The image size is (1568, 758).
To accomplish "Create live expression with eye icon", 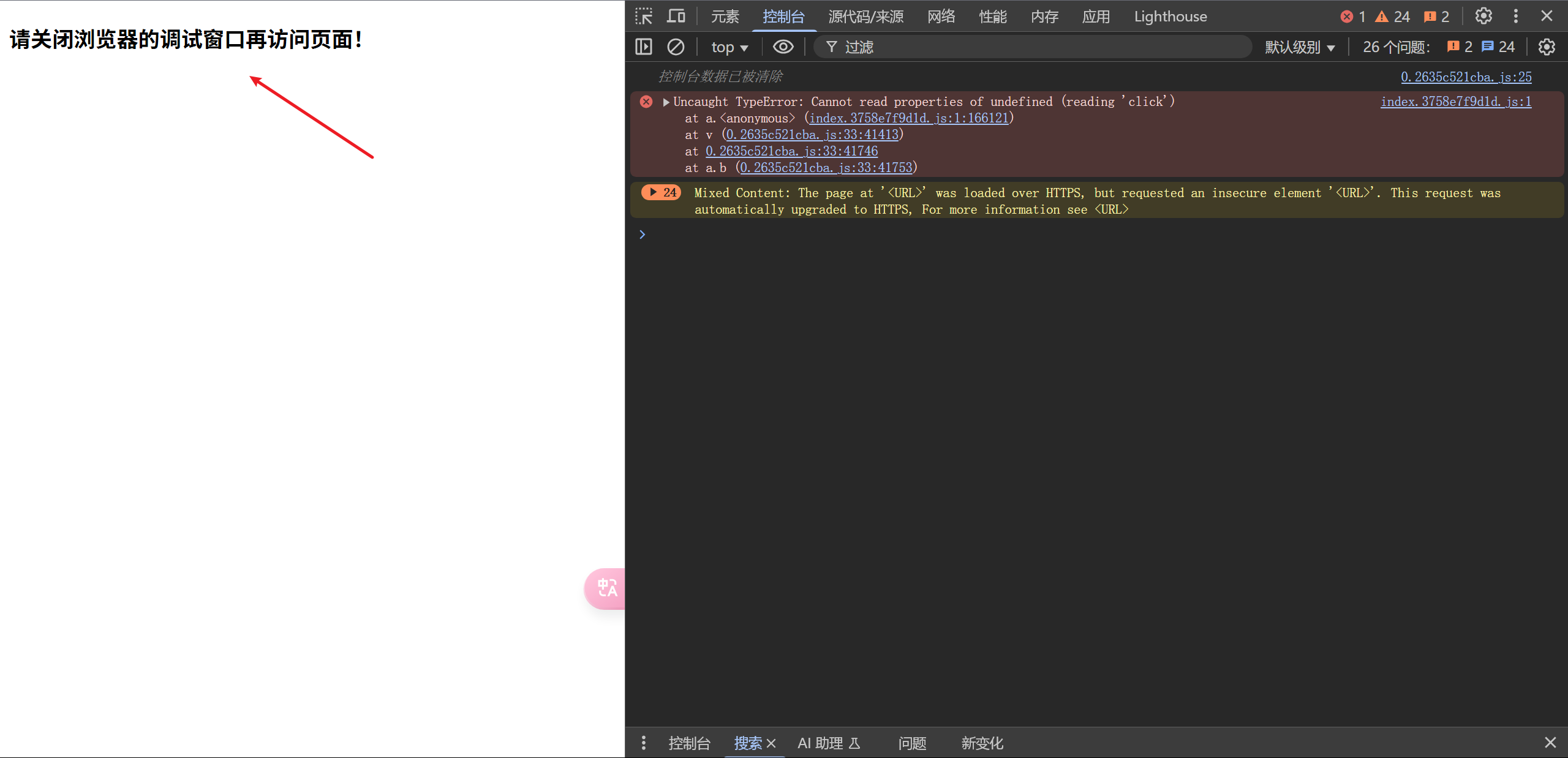I will pyautogui.click(x=783, y=47).
